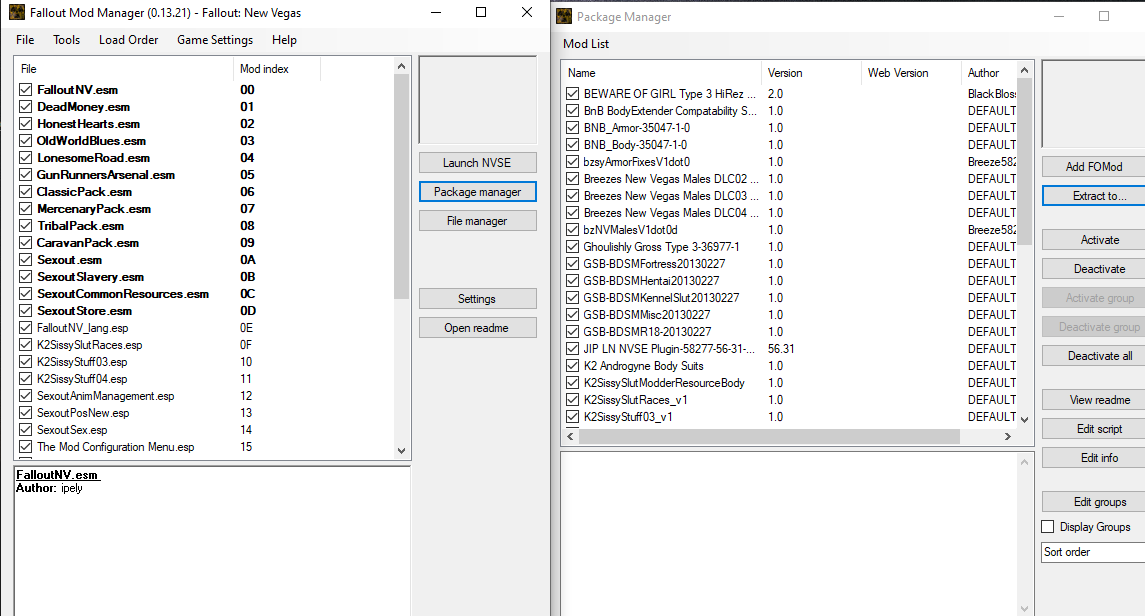Viewport: 1145px width, 616px height.
Task: Toggle the JIP LN NVSE Plugin checkbox
Action: [x=572, y=349]
